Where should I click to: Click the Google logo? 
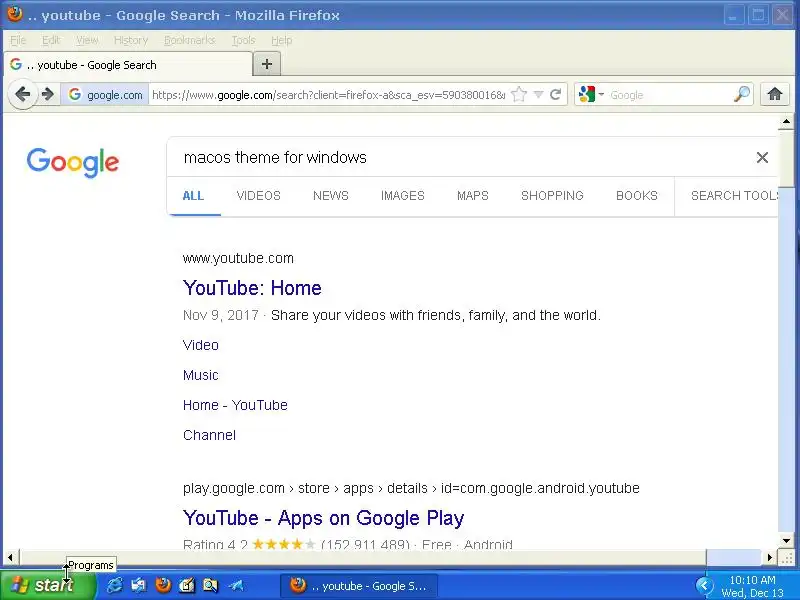click(x=73, y=163)
